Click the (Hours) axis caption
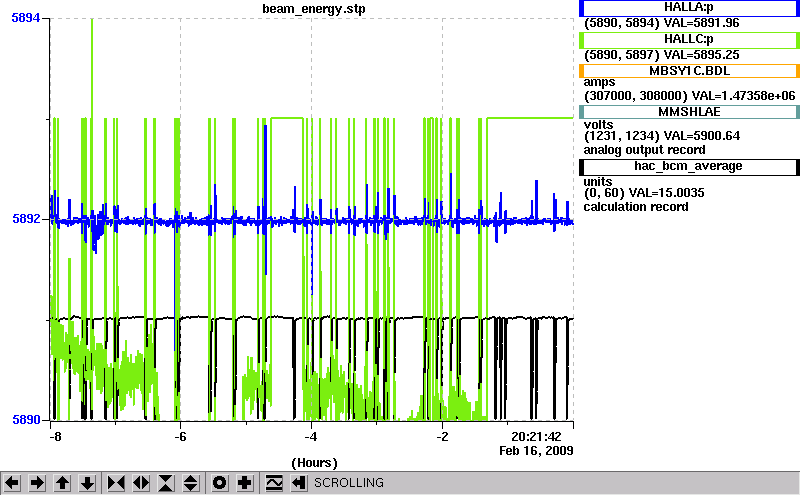This screenshot has width=800, height=495. [x=314, y=463]
